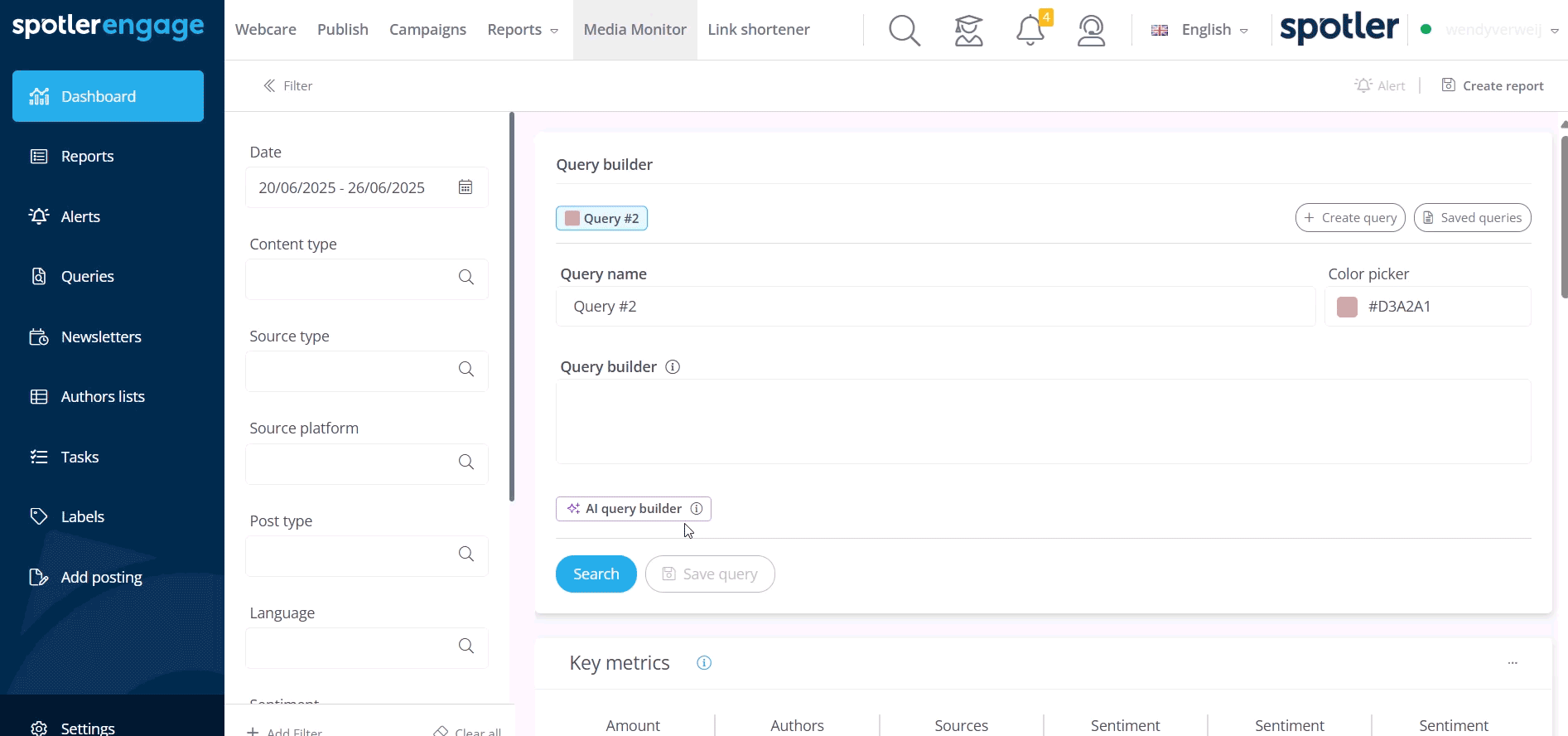Open the color picker swatch #D3A2A1

(1348, 307)
